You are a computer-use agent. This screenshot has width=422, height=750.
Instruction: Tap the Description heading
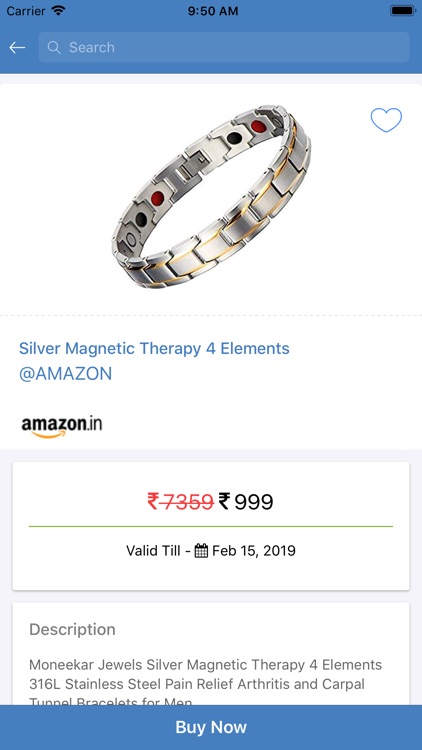click(72, 629)
